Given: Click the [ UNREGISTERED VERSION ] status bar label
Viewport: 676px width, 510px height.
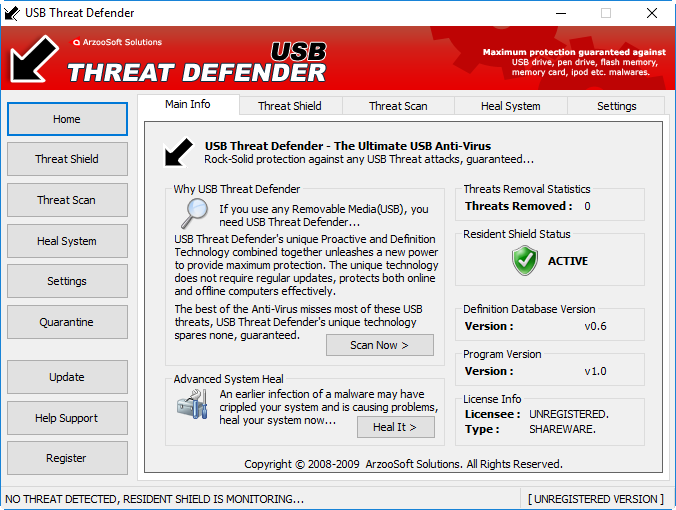Looking at the screenshot, I should pyautogui.click(x=596, y=499).
